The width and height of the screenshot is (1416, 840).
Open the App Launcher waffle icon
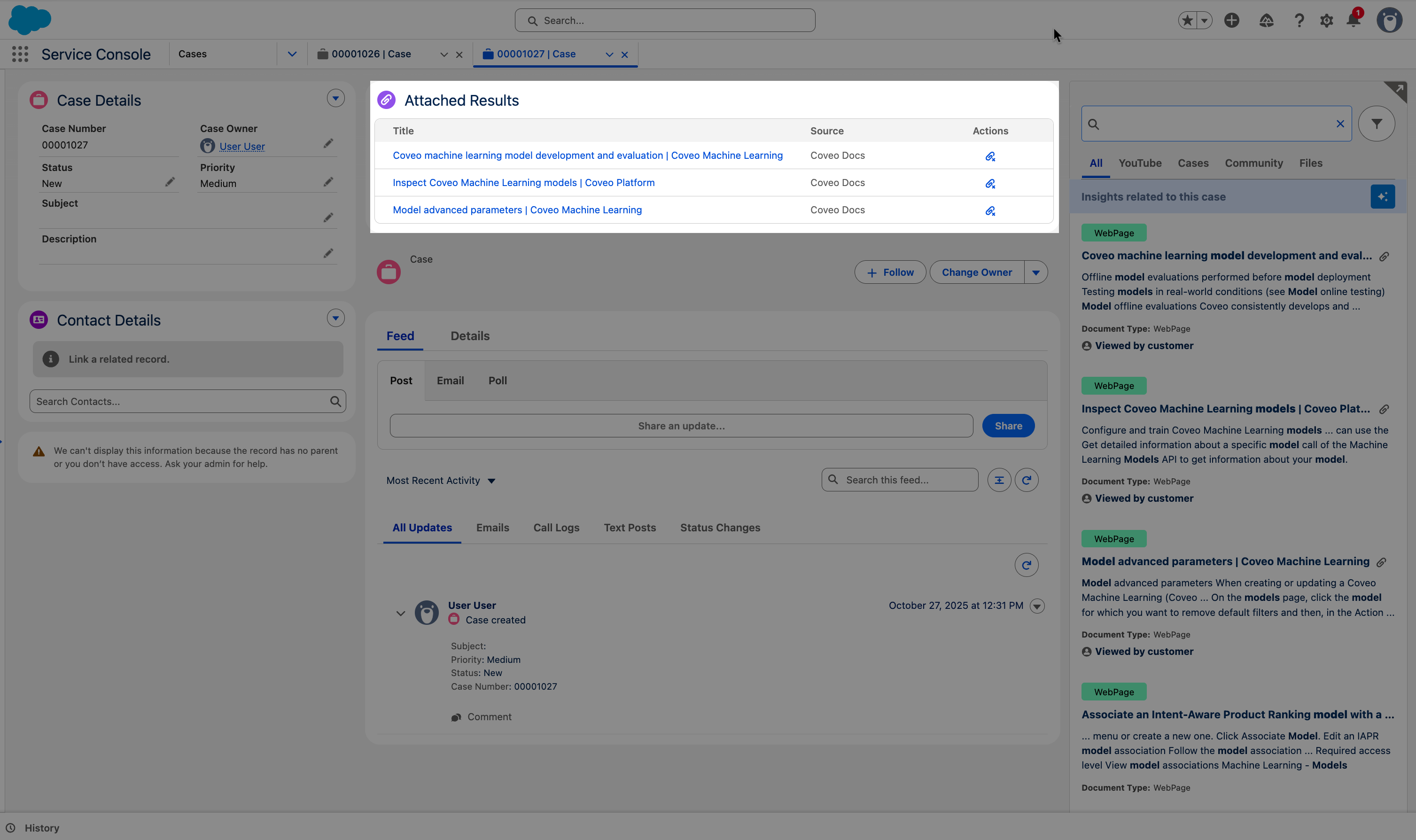pyautogui.click(x=20, y=54)
